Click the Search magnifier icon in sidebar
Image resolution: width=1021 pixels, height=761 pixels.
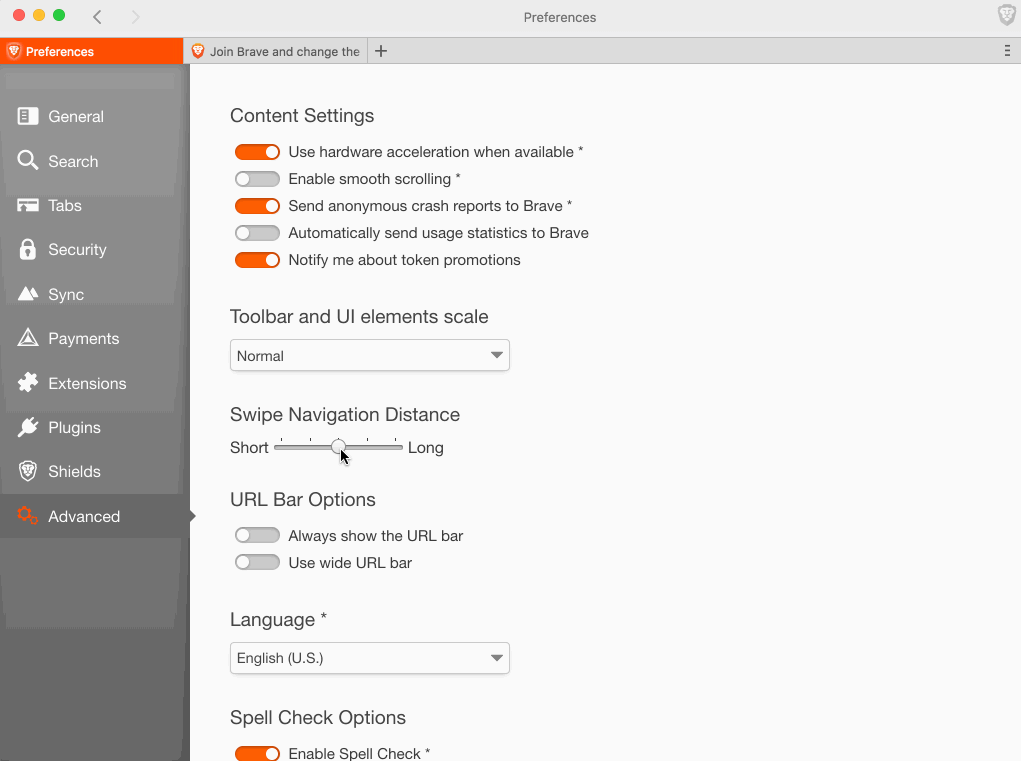coord(27,160)
